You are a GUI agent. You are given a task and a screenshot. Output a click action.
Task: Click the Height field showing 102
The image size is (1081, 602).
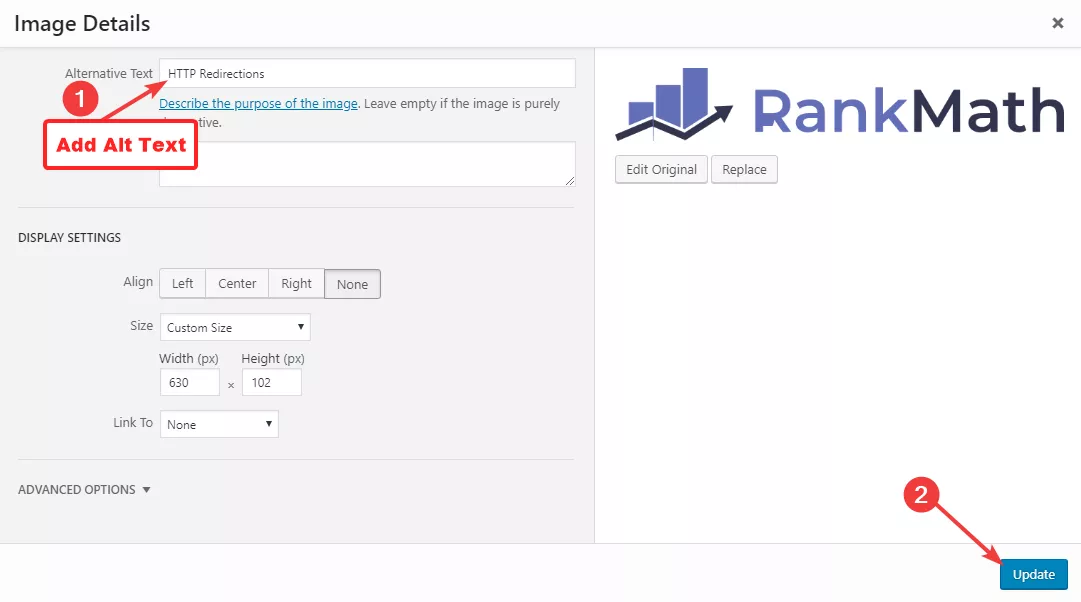(x=272, y=382)
